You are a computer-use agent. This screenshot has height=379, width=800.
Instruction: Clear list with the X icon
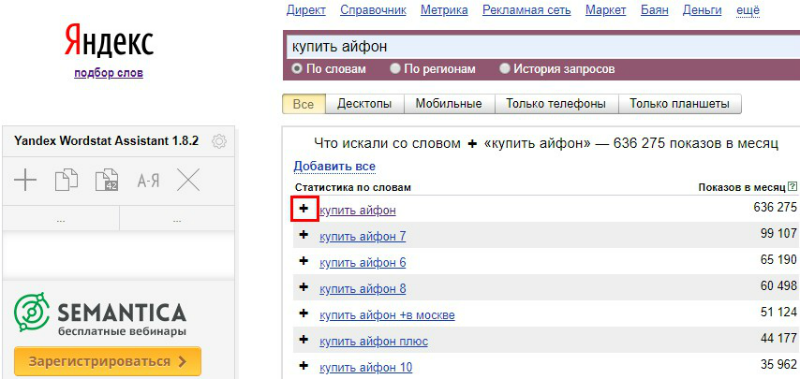[x=188, y=181]
